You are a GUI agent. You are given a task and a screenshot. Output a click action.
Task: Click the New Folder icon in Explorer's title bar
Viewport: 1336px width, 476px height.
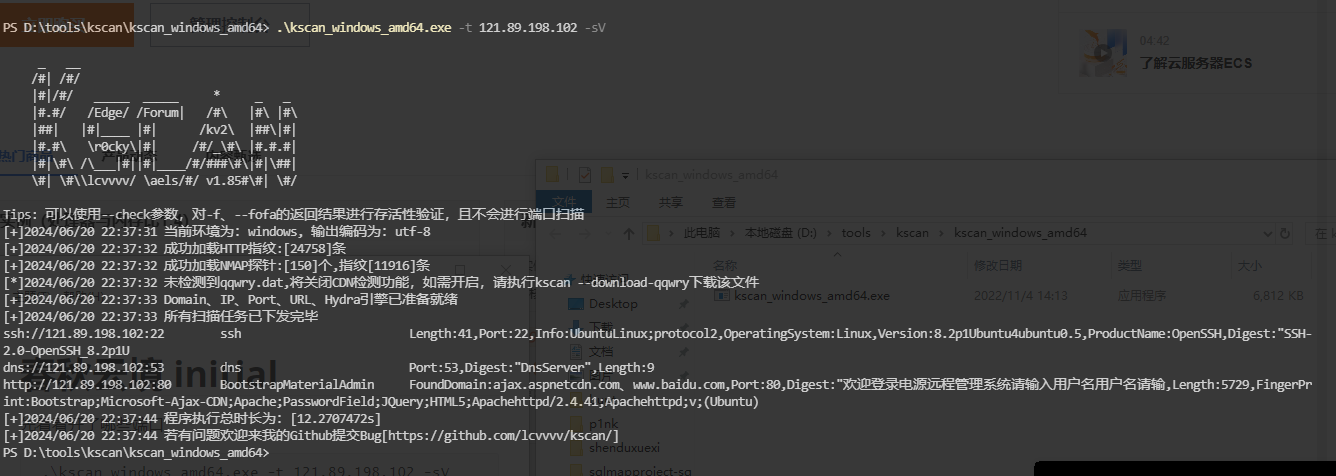tap(605, 174)
